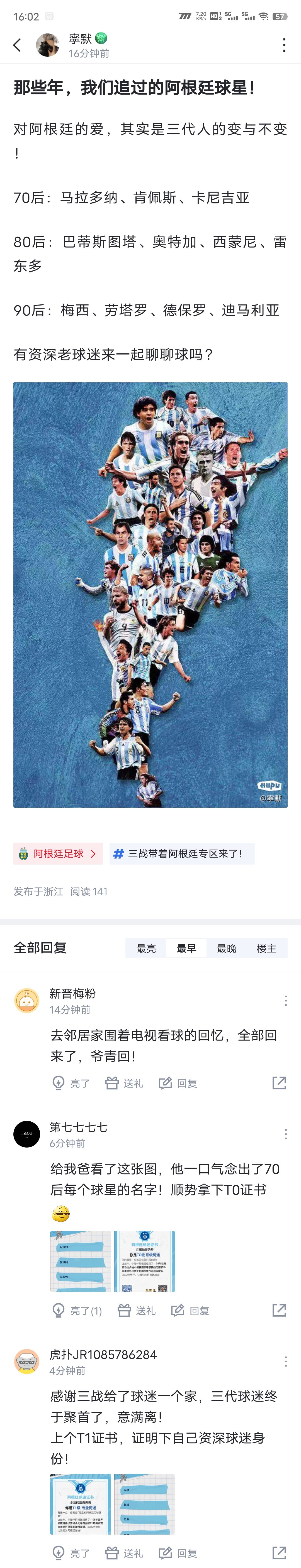
Task: View the Argentina players poster image
Action: 151,595
